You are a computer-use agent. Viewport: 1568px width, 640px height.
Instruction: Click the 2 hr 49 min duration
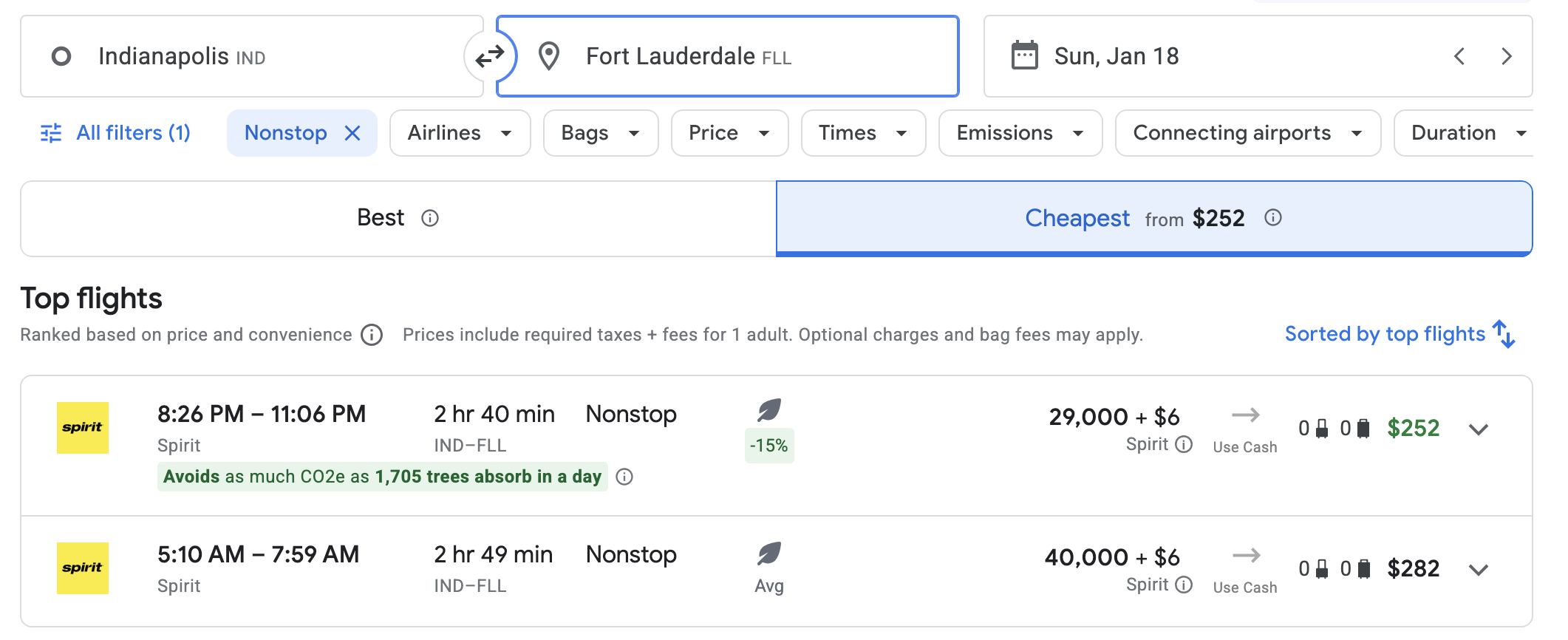coord(494,554)
